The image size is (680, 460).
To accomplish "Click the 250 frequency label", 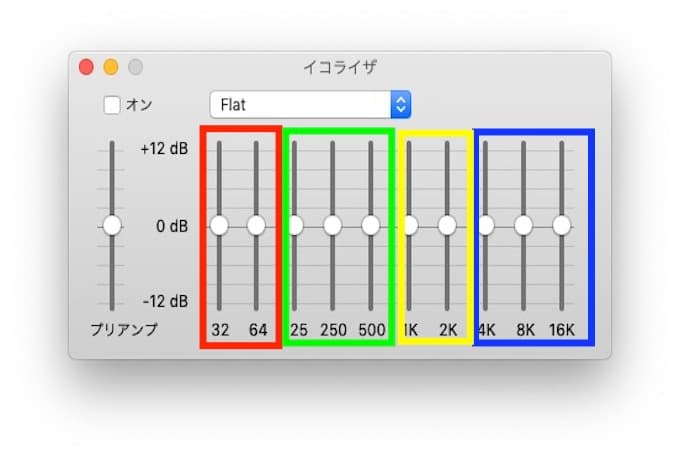I will tap(333, 330).
